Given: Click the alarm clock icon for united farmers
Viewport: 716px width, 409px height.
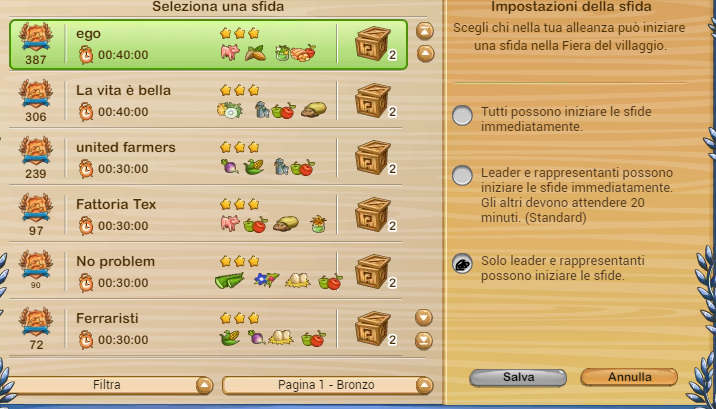Looking at the screenshot, I should coord(86,169).
